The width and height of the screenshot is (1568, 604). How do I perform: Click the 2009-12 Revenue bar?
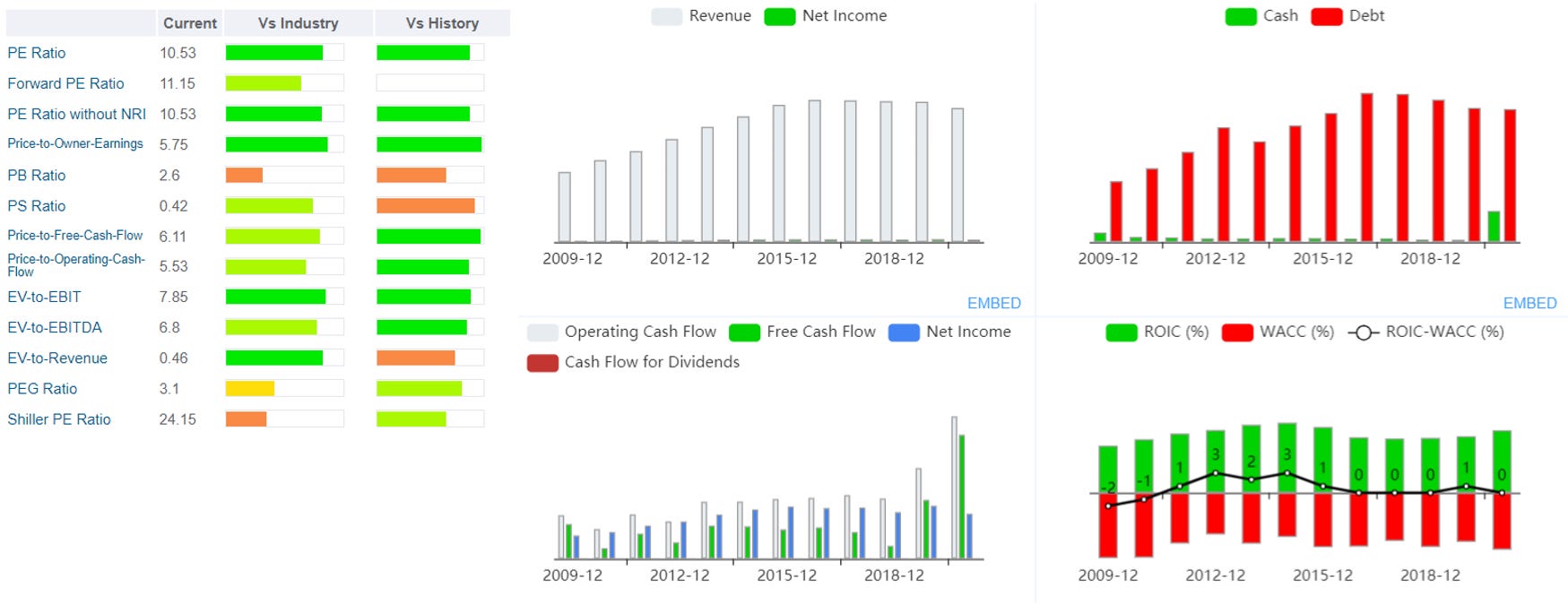[x=564, y=207]
